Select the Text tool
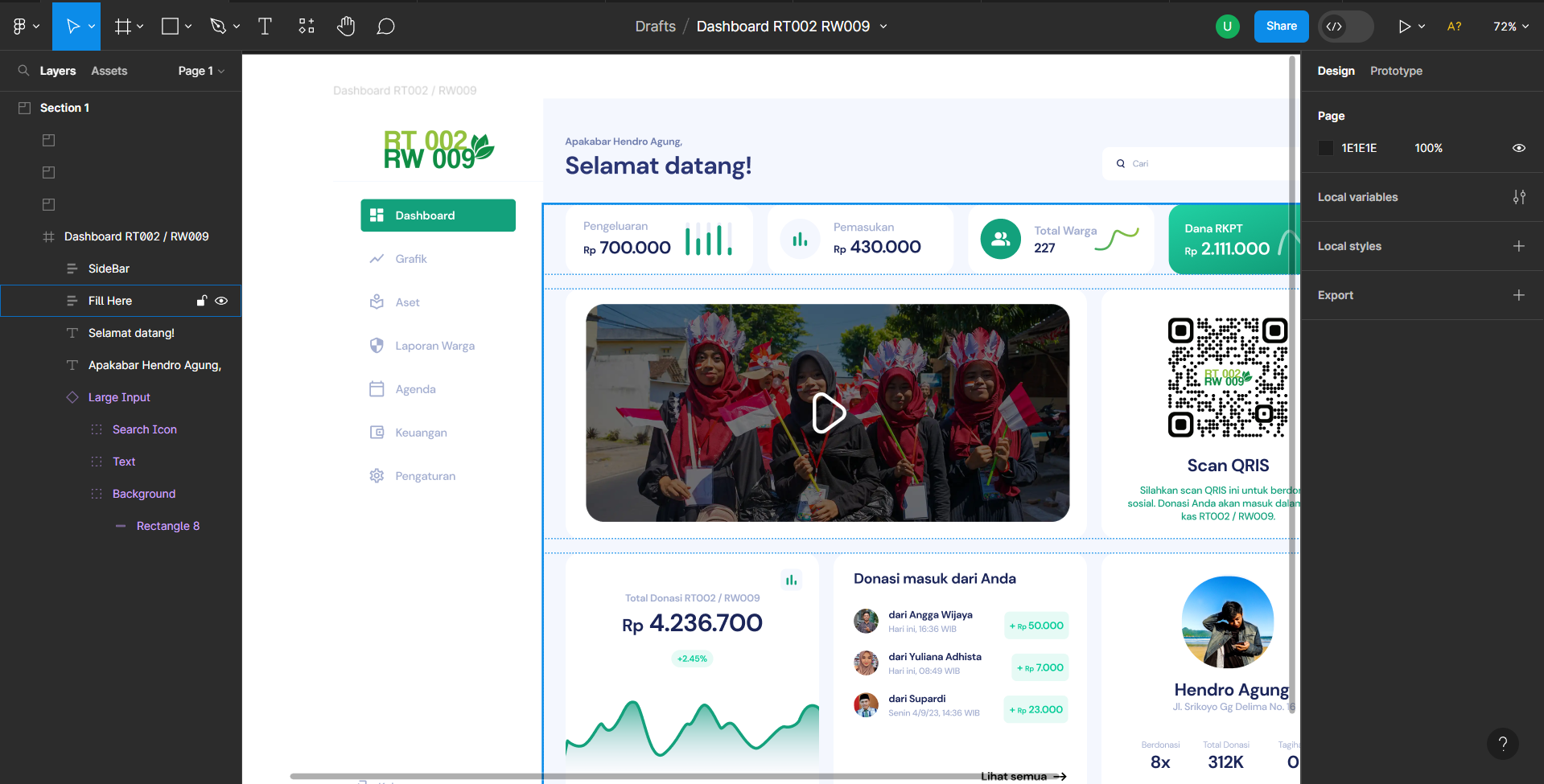Viewport: 1544px width, 784px height. [x=265, y=27]
